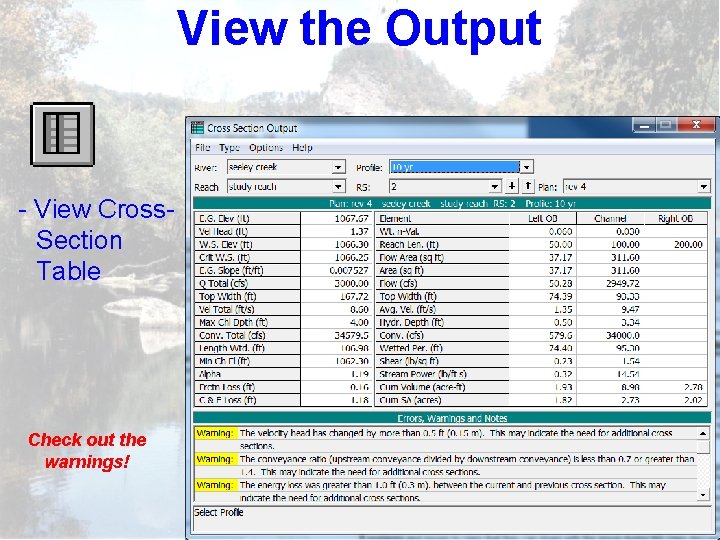Click the velocity head warning message
This screenshot has height=540, width=720.
[456, 439]
